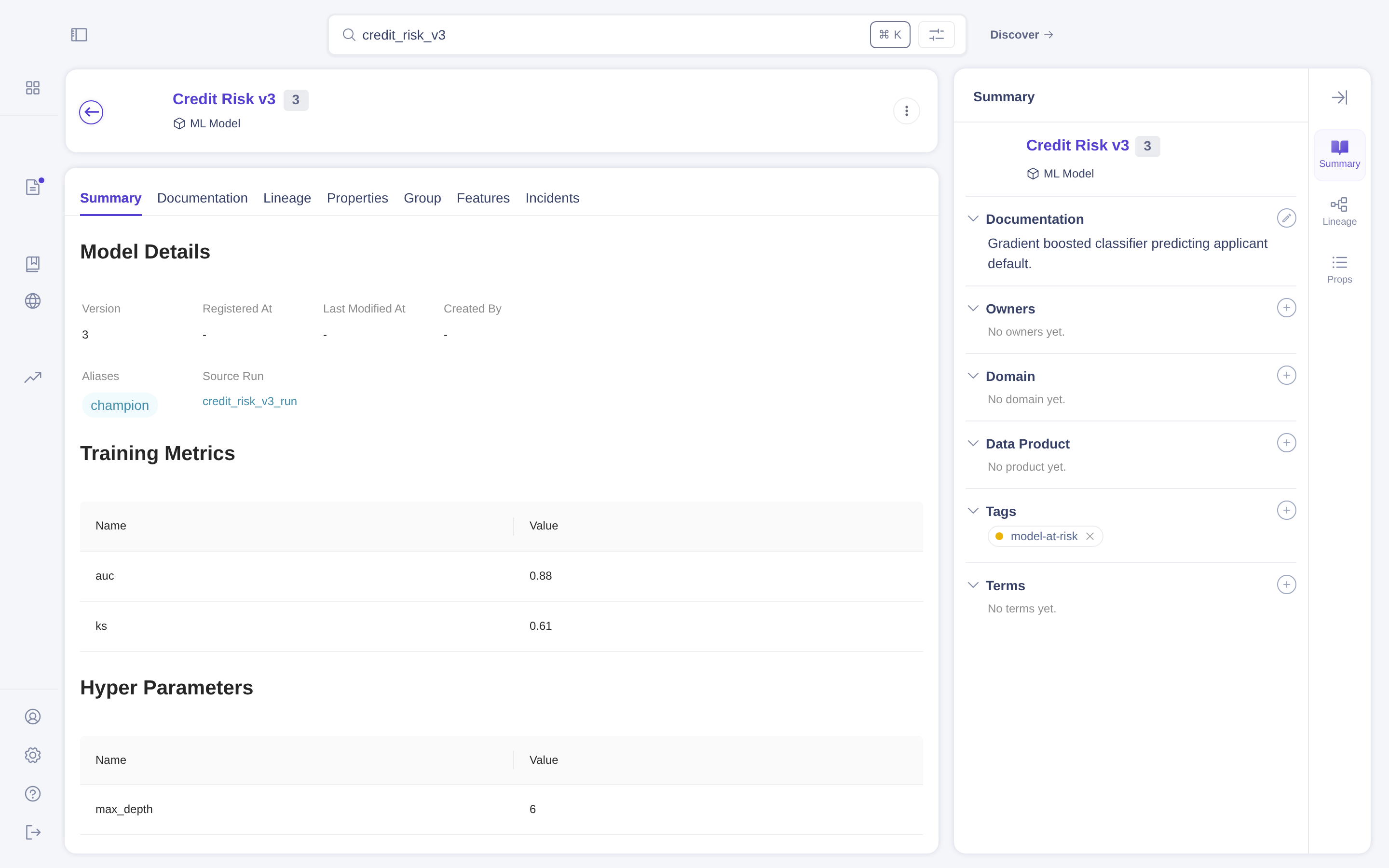Click the auc metric row name

(105, 576)
